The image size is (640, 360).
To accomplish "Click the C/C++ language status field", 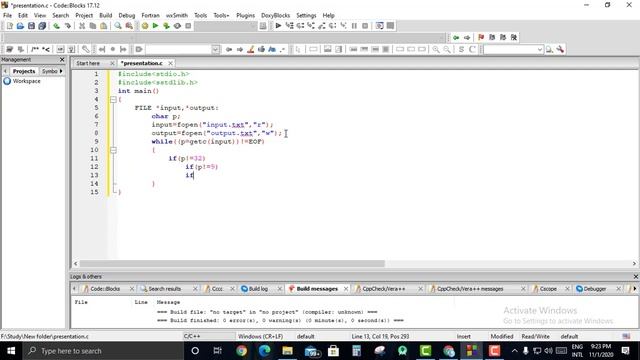I will pyautogui.click(x=209, y=336).
